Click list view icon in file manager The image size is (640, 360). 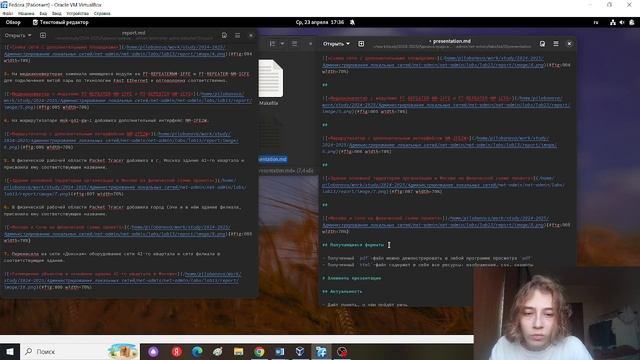(x=273, y=44)
